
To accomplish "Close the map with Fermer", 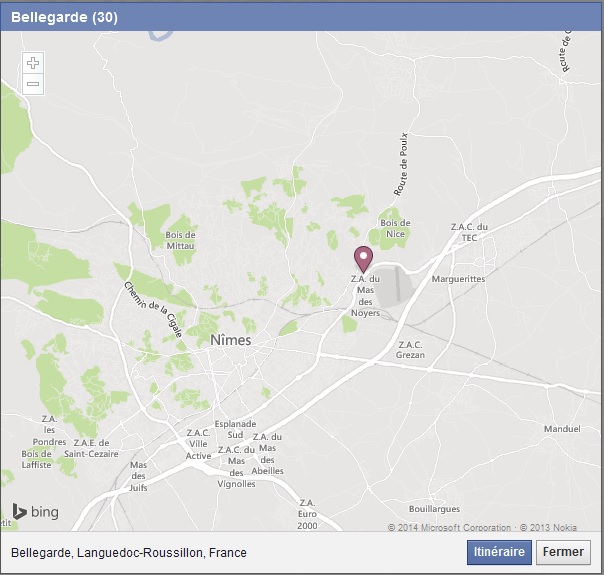I will pyautogui.click(x=563, y=552).
